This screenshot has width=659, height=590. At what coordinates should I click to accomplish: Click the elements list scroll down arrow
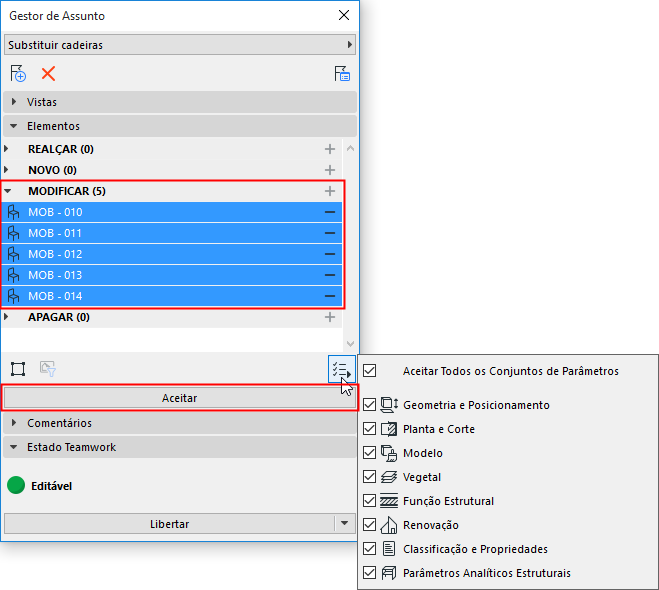(350, 344)
